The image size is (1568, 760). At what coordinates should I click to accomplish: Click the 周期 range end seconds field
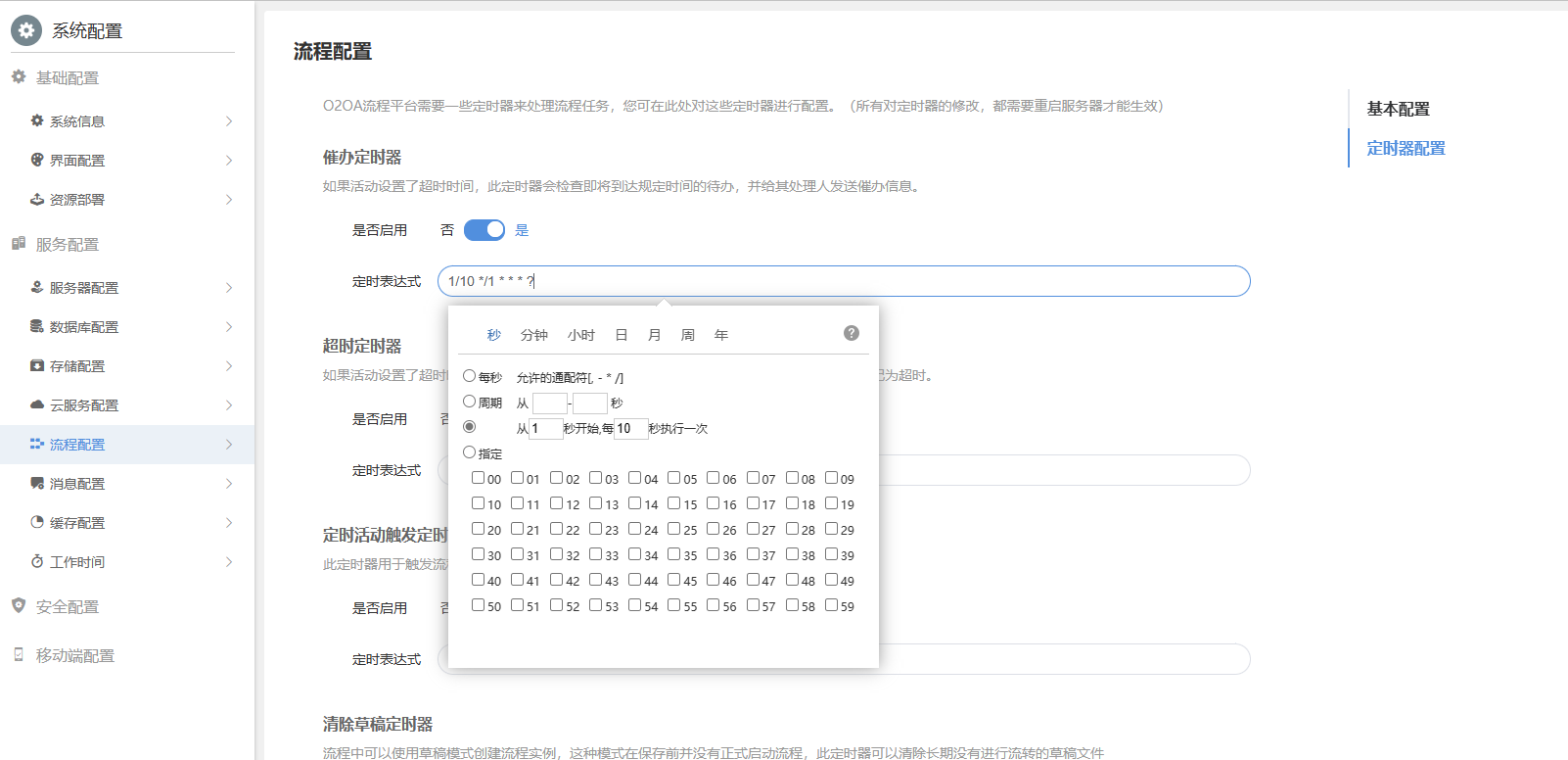click(590, 403)
